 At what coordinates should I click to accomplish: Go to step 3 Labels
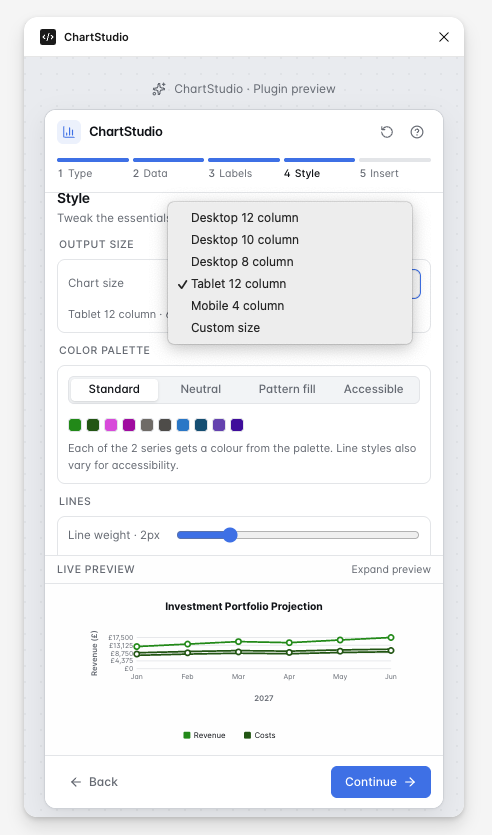[244, 168]
